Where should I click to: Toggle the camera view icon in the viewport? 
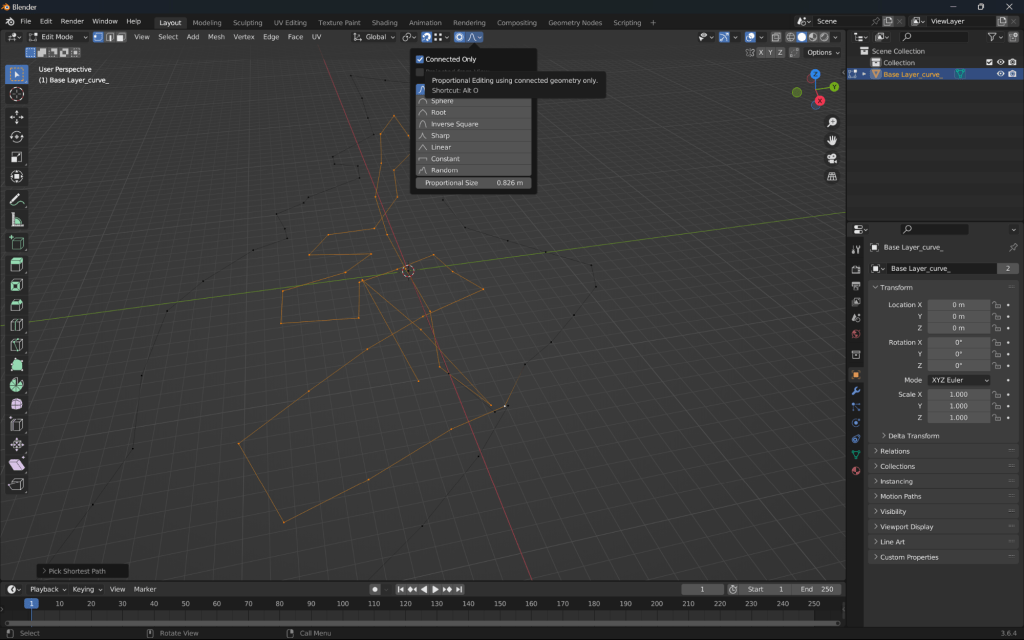(x=831, y=158)
